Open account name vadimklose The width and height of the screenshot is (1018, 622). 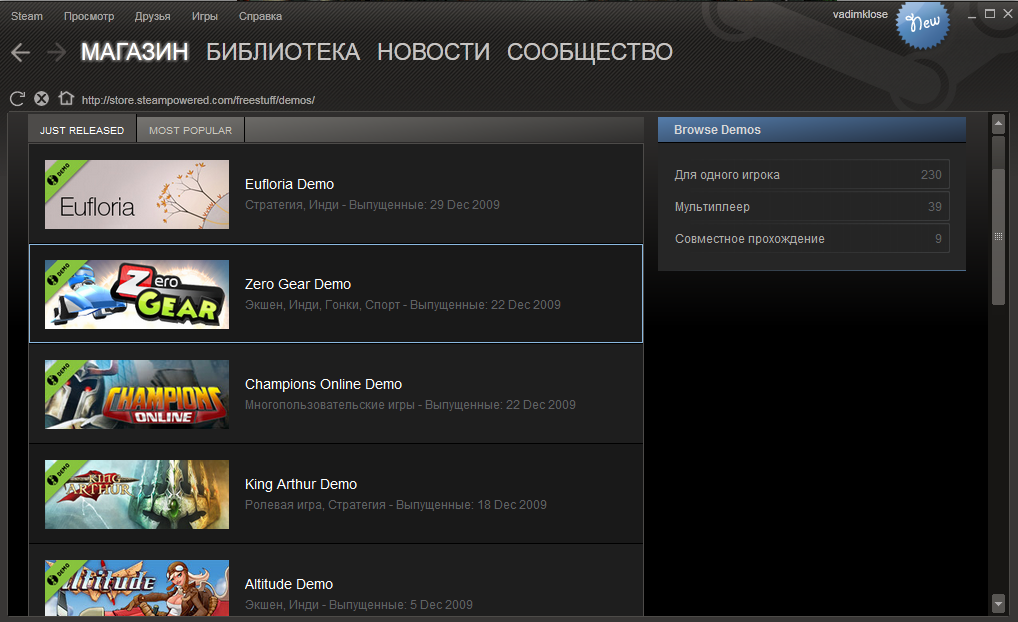coord(860,14)
